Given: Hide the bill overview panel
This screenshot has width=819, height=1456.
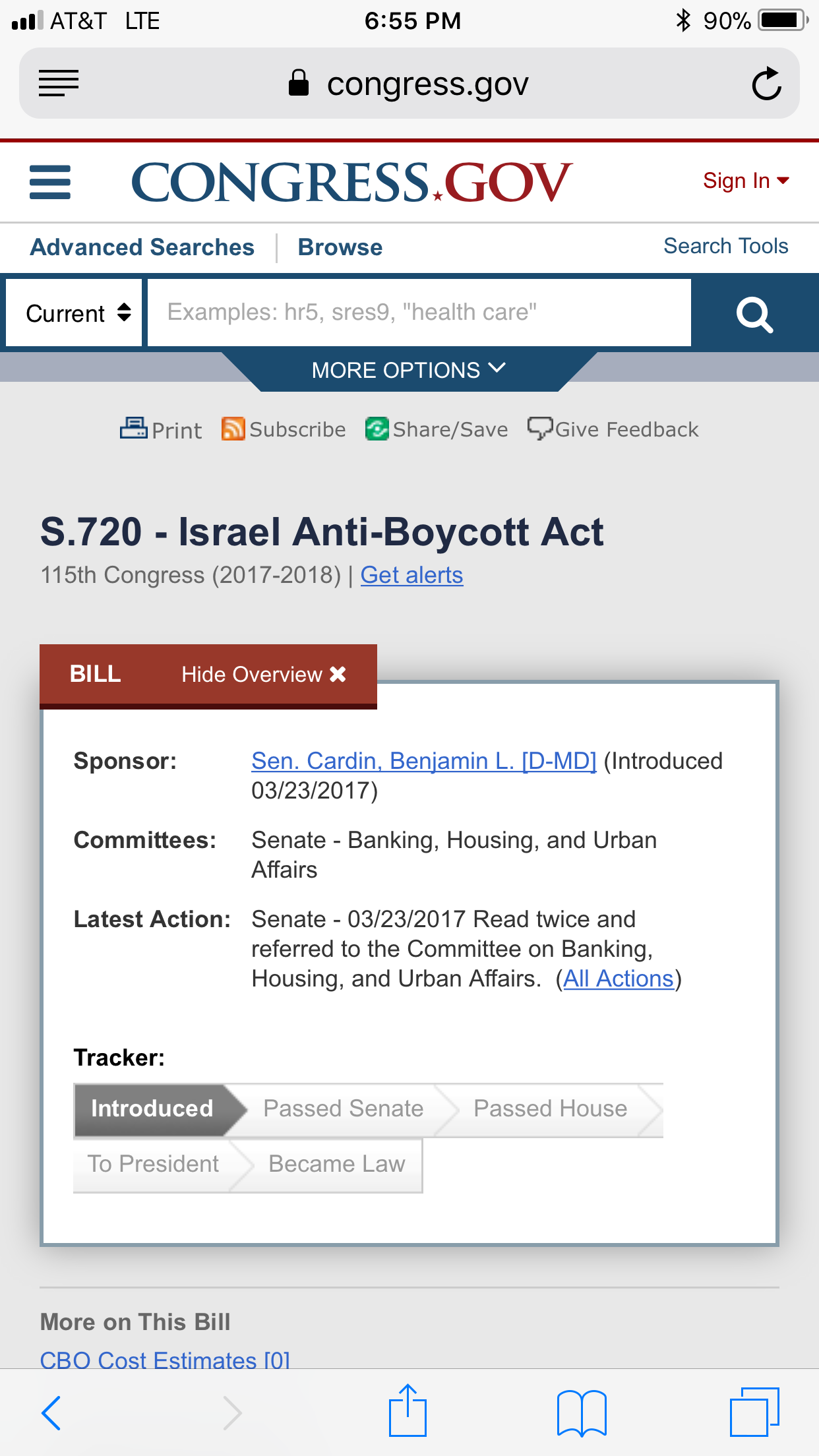Looking at the screenshot, I should point(264,674).
